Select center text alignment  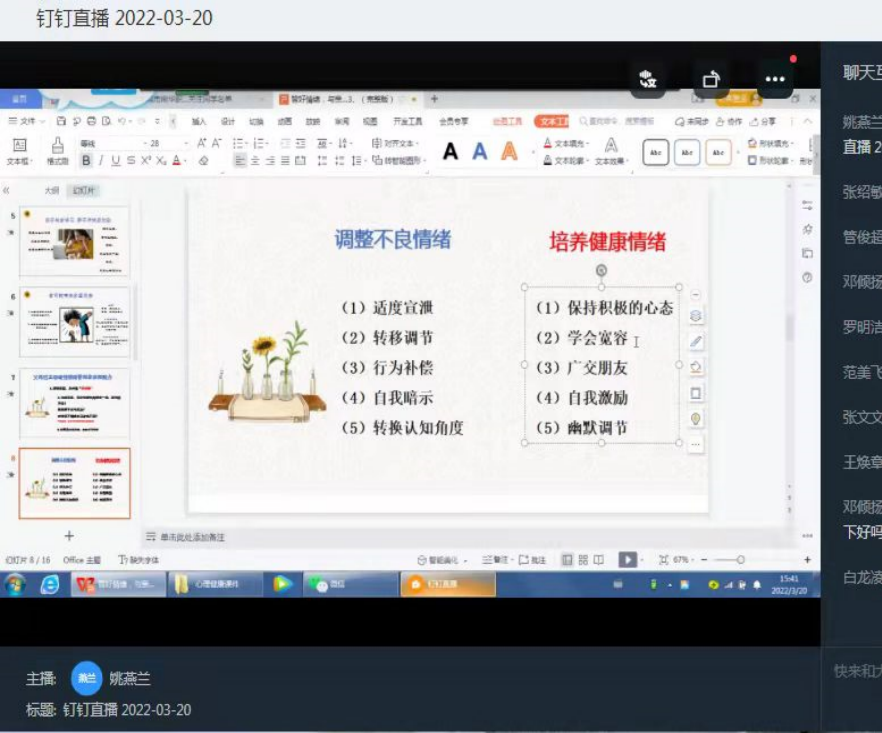[x=255, y=161]
